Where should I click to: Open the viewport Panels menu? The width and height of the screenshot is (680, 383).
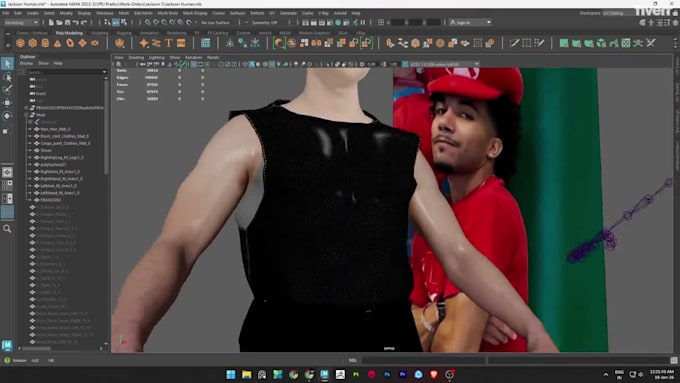click(x=213, y=57)
